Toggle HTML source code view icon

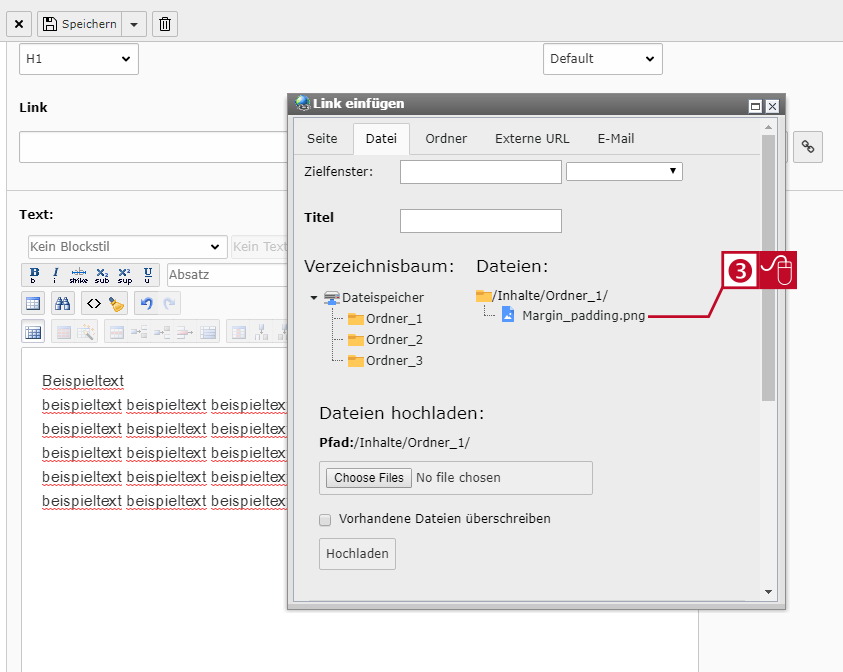(94, 304)
